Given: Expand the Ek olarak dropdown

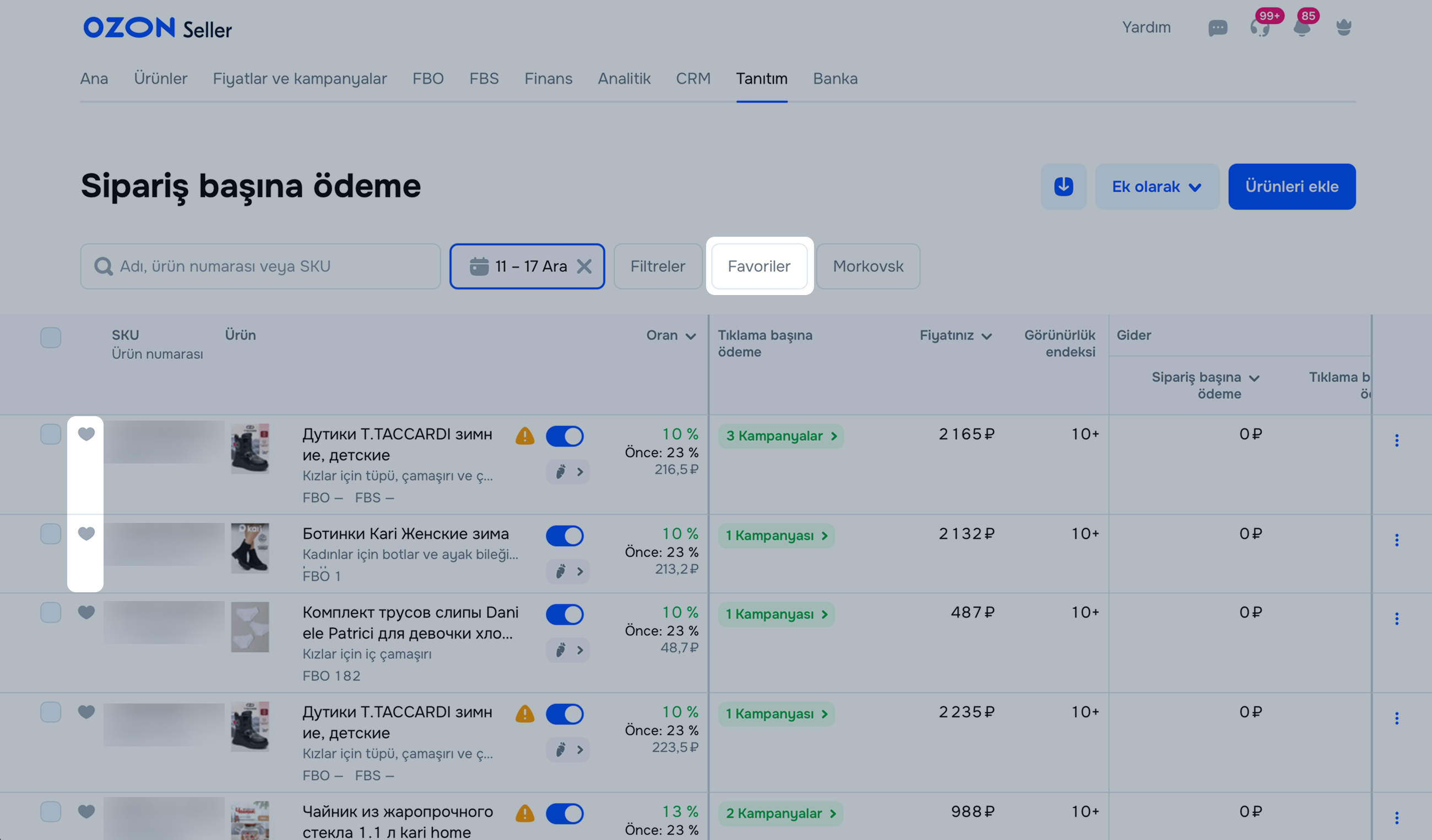Looking at the screenshot, I should coord(1157,187).
